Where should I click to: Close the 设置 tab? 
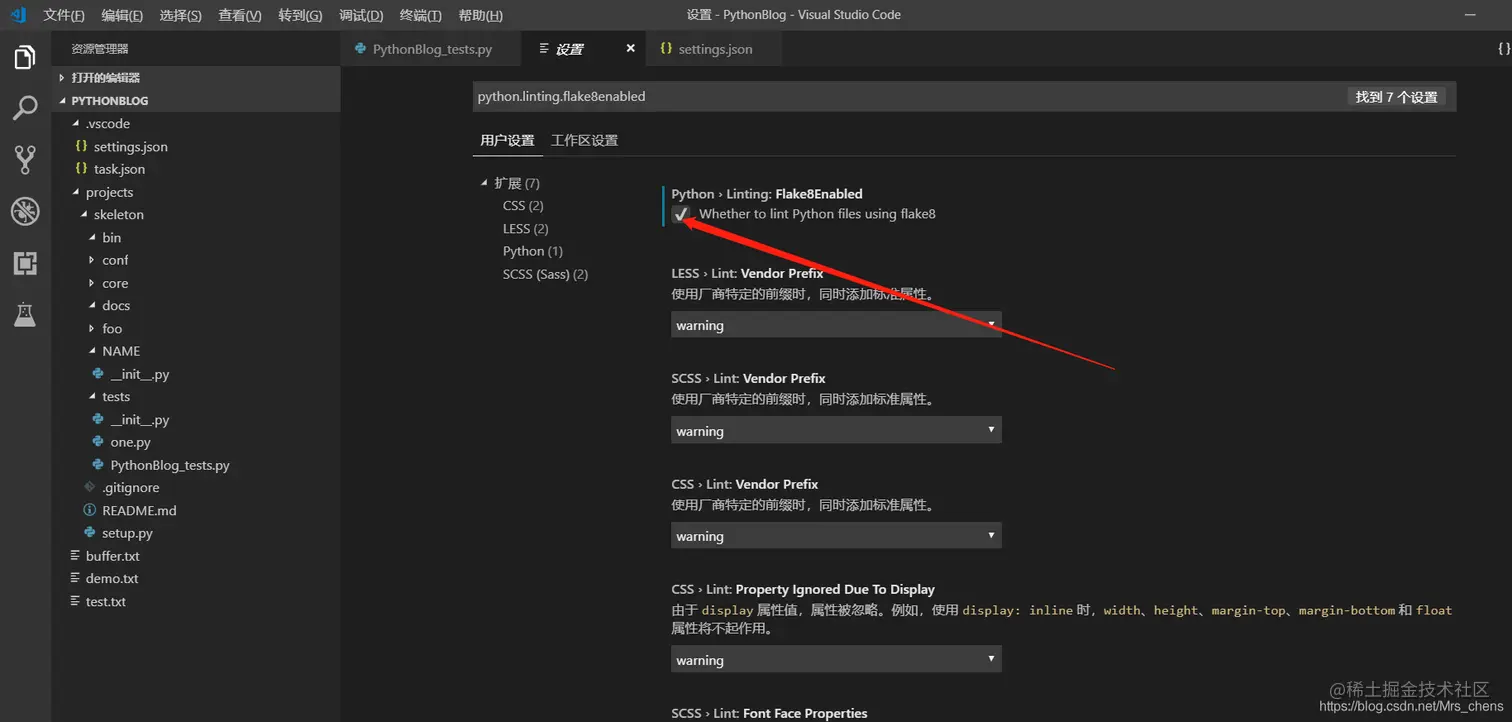click(630, 48)
